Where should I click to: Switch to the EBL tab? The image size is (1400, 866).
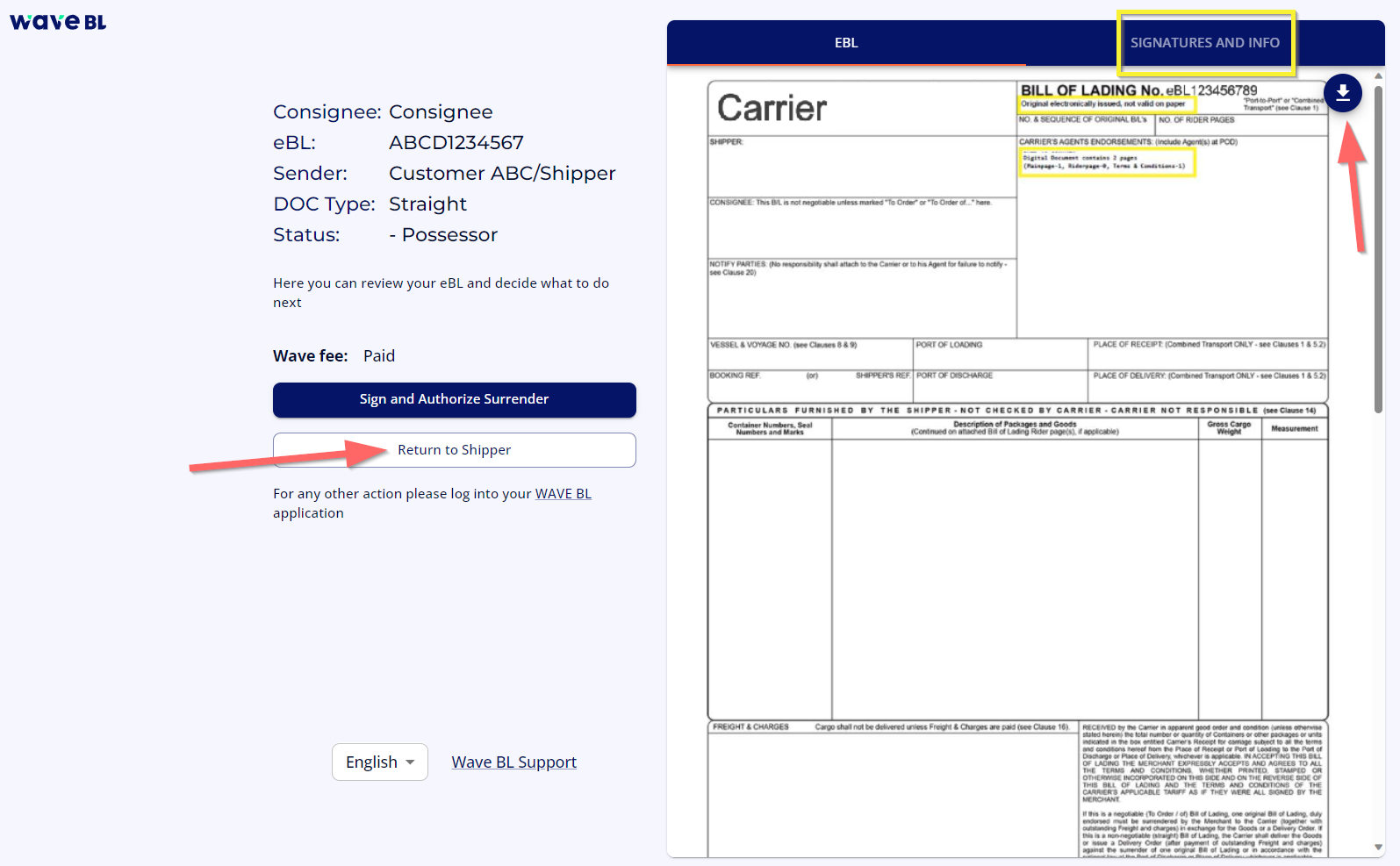846,43
